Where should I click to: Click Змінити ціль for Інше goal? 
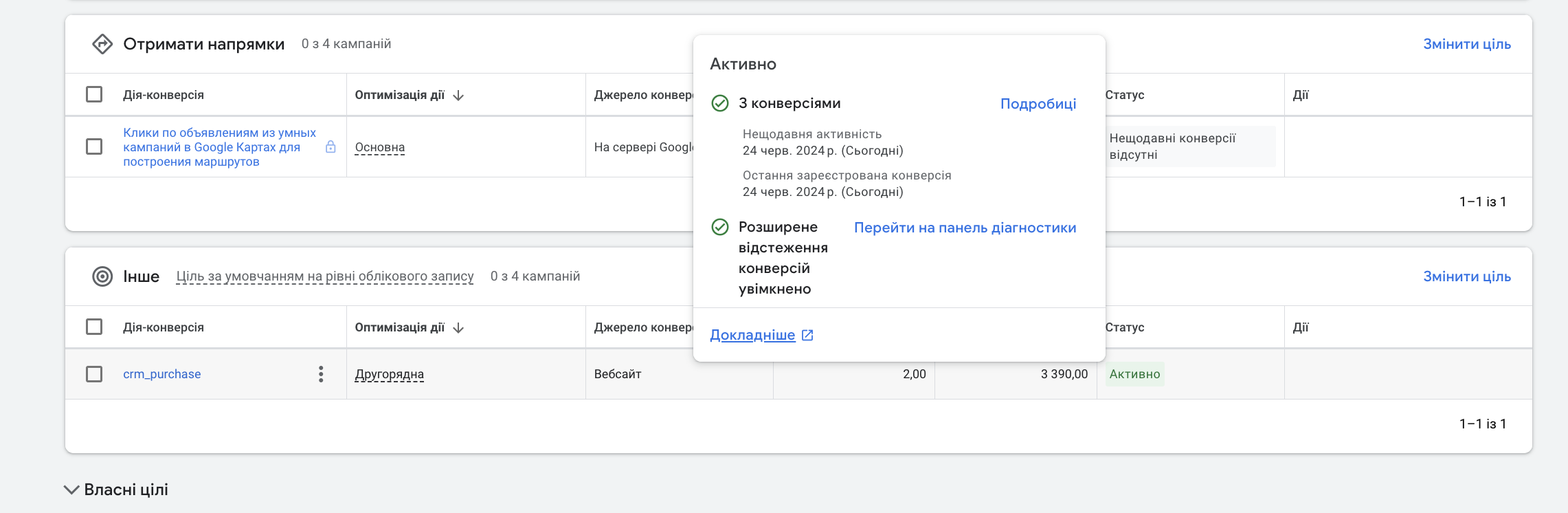pos(1467,276)
